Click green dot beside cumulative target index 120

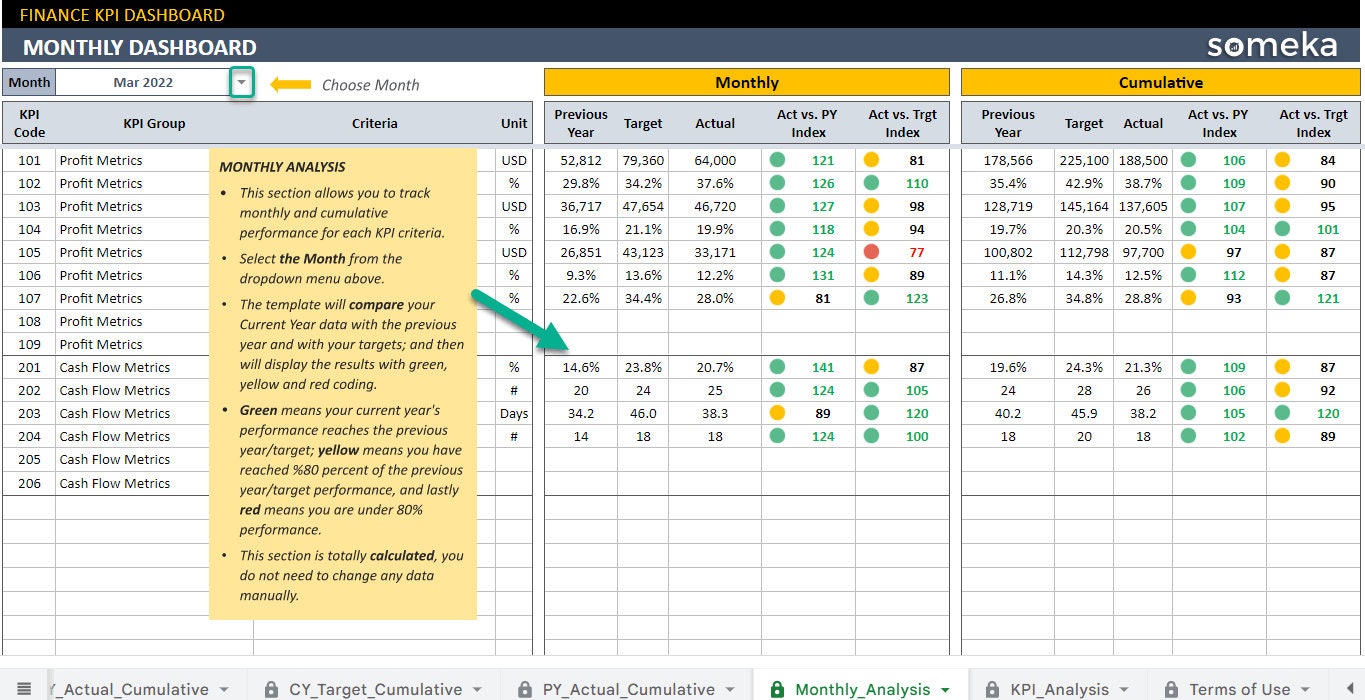click(1282, 413)
